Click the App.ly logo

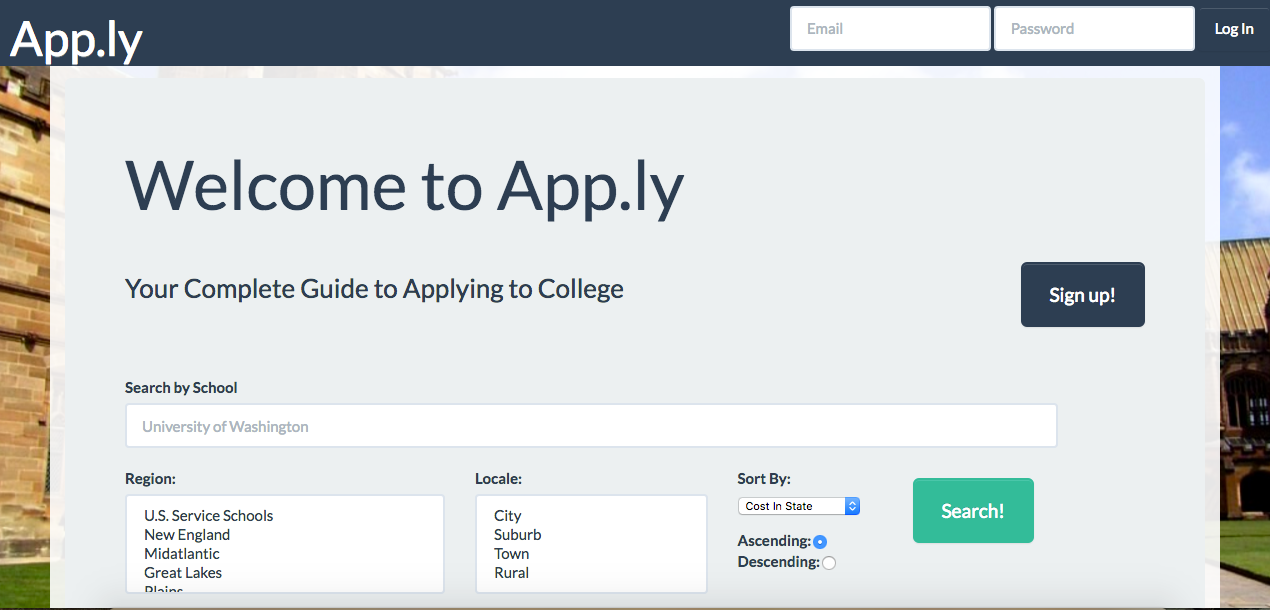[77, 38]
